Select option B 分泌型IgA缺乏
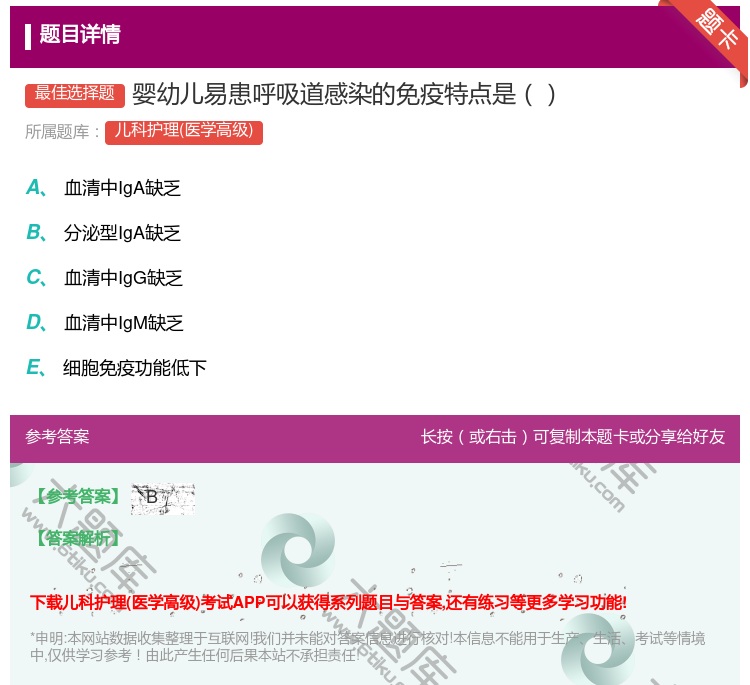 click(103, 233)
